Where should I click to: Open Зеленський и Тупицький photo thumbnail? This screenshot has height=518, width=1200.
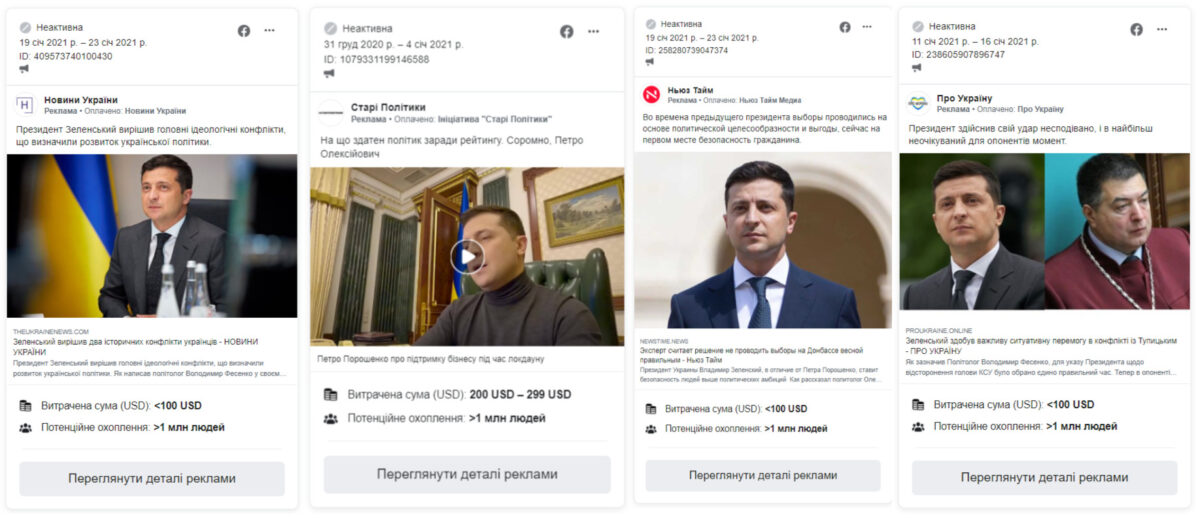(x=1044, y=231)
